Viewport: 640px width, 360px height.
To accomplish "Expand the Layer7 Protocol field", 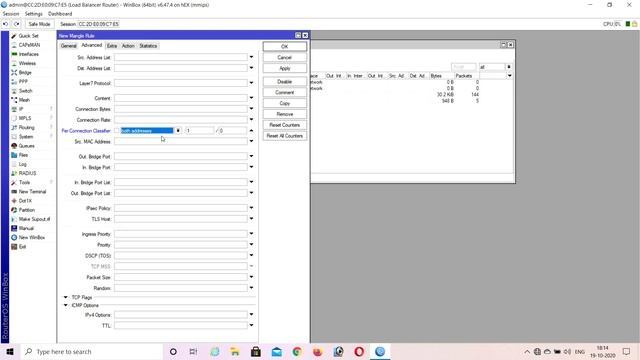I will coord(251,83).
